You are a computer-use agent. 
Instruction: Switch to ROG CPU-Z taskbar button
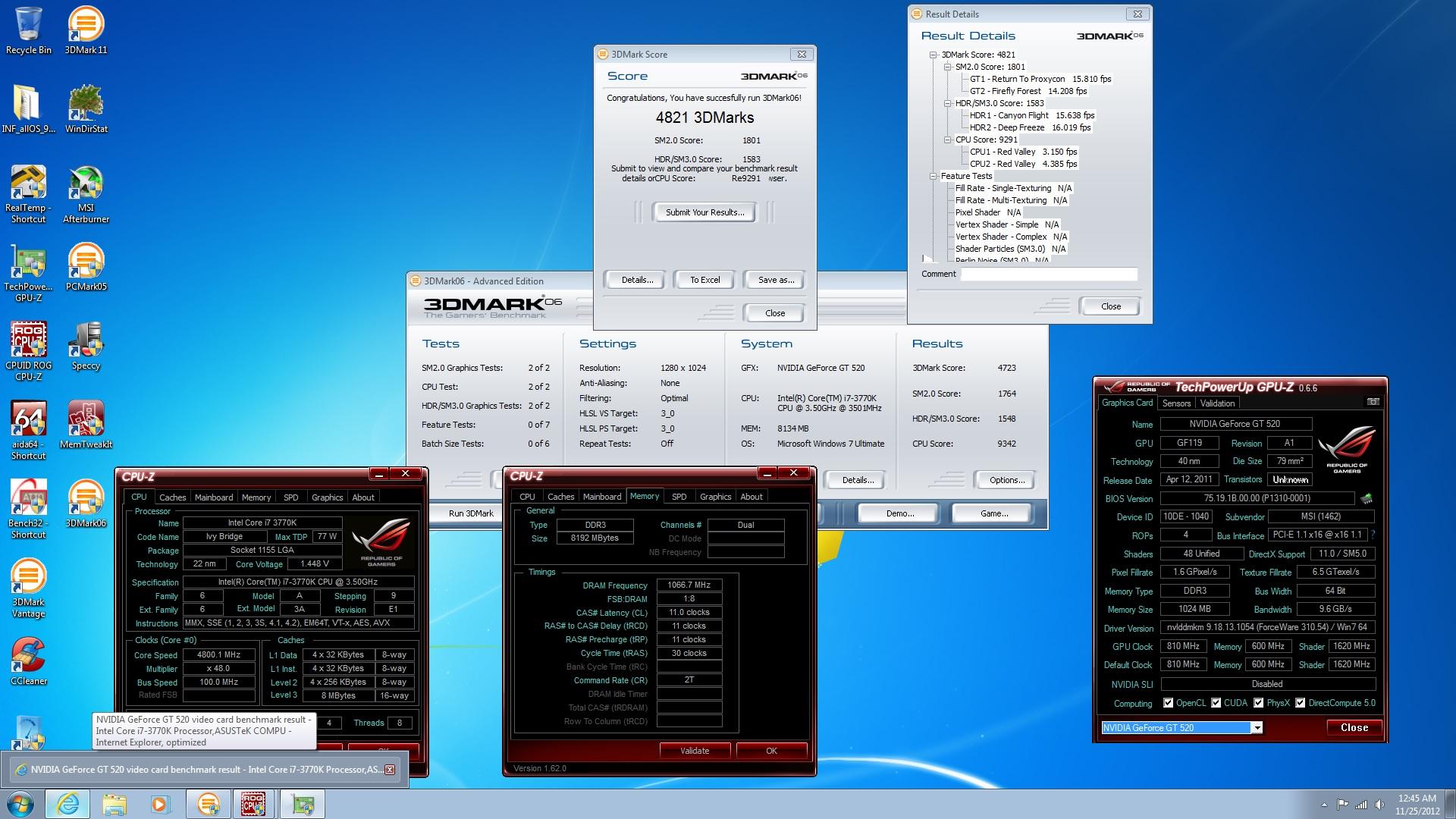tap(253, 804)
